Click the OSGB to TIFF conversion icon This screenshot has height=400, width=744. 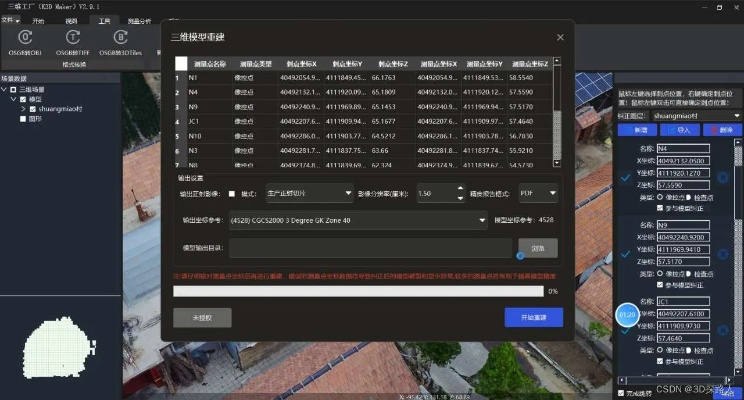[72, 38]
